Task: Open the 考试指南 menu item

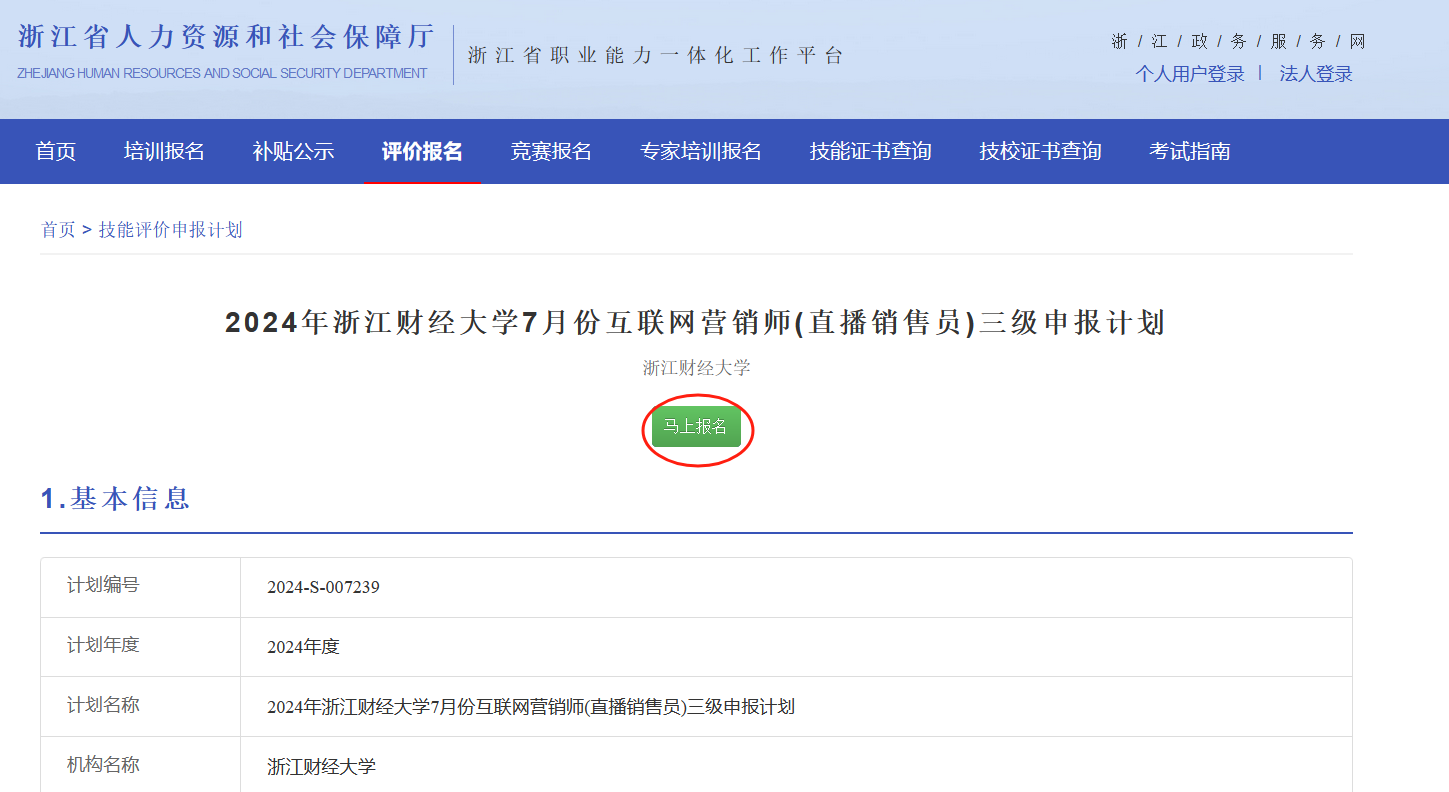Action: click(1189, 151)
